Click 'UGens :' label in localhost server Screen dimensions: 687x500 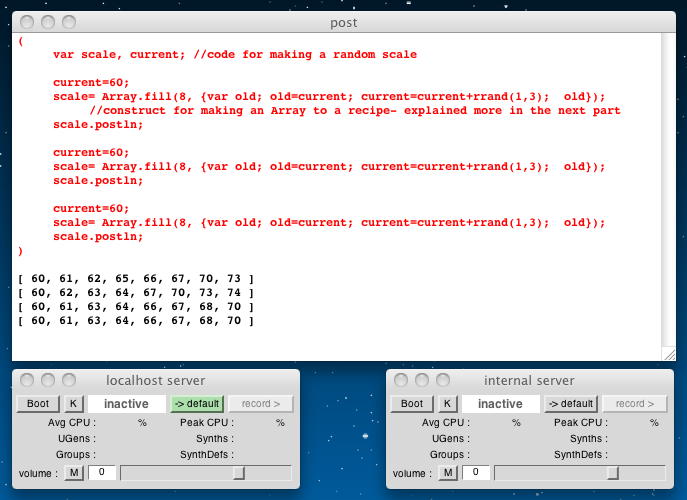(77, 439)
